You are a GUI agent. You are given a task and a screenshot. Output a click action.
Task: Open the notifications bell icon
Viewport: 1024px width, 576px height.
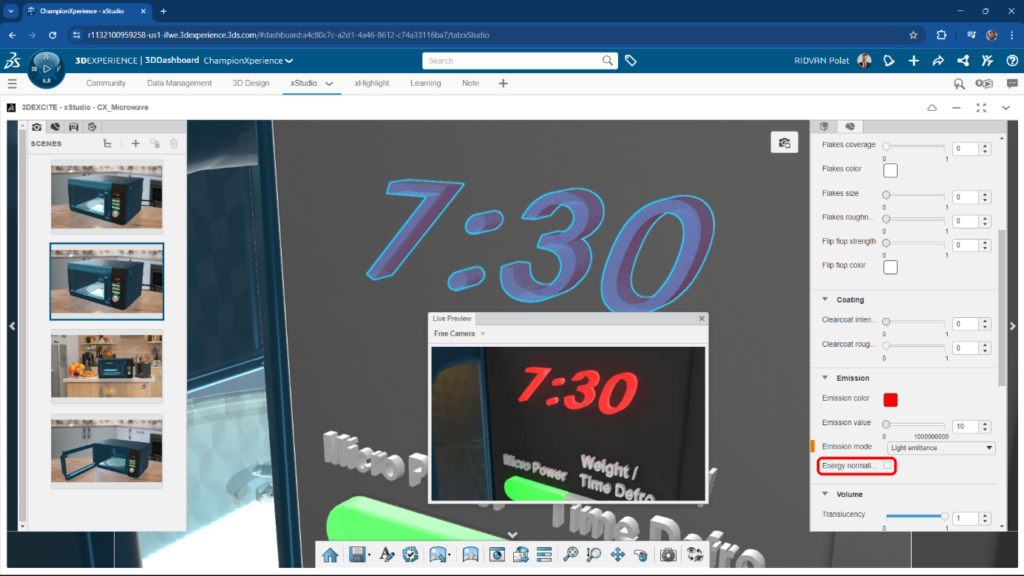tap(889, 61)
